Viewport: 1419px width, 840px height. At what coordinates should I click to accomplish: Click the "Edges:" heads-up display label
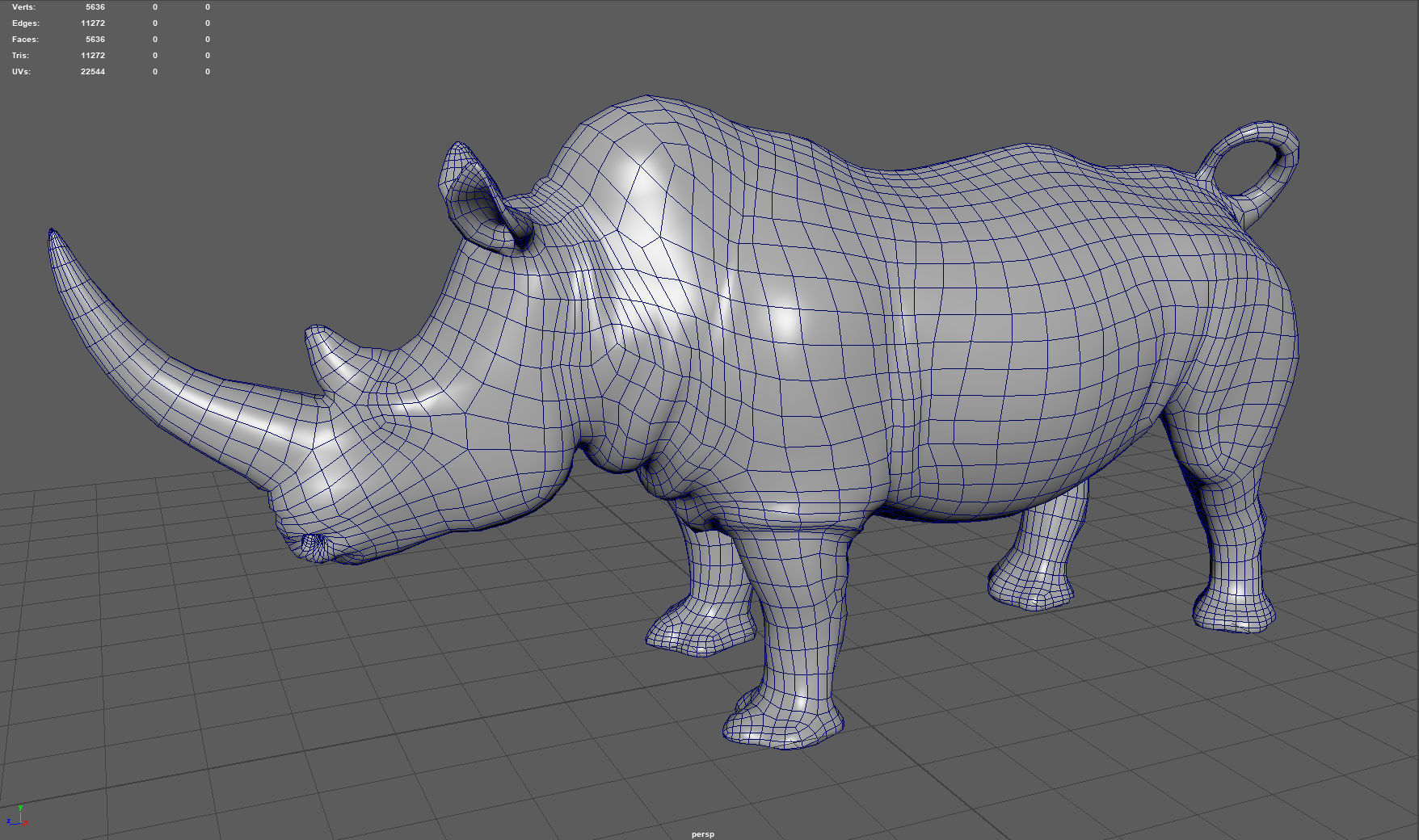click(25, 23)
